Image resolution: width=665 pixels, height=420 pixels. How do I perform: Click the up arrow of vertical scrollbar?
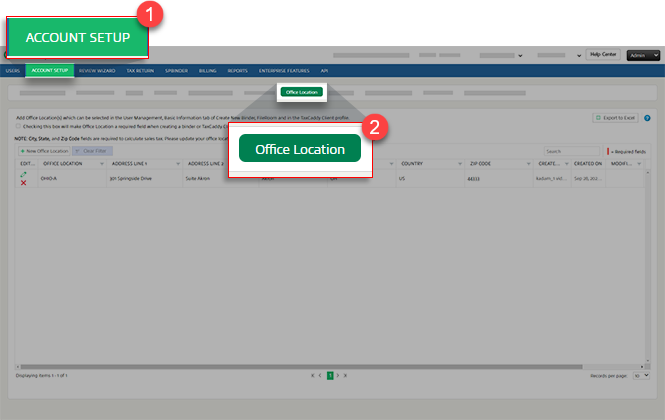648,173
